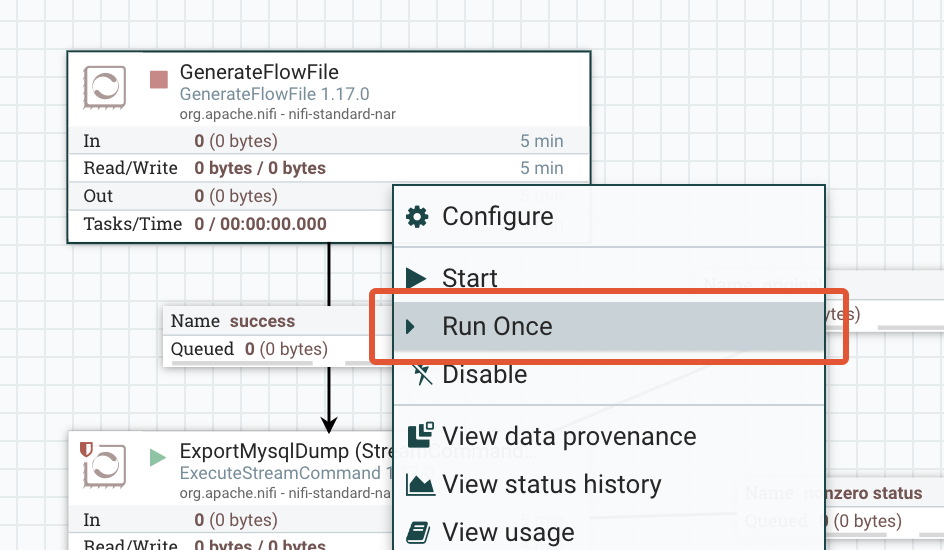Click the Configure gear icon
This screenshot has width=944, height=550.
pyautogui.click(x=417, y=217)
